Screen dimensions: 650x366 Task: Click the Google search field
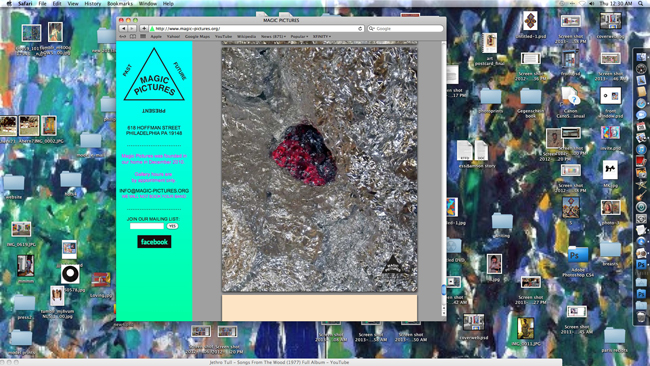click(405, 29)
